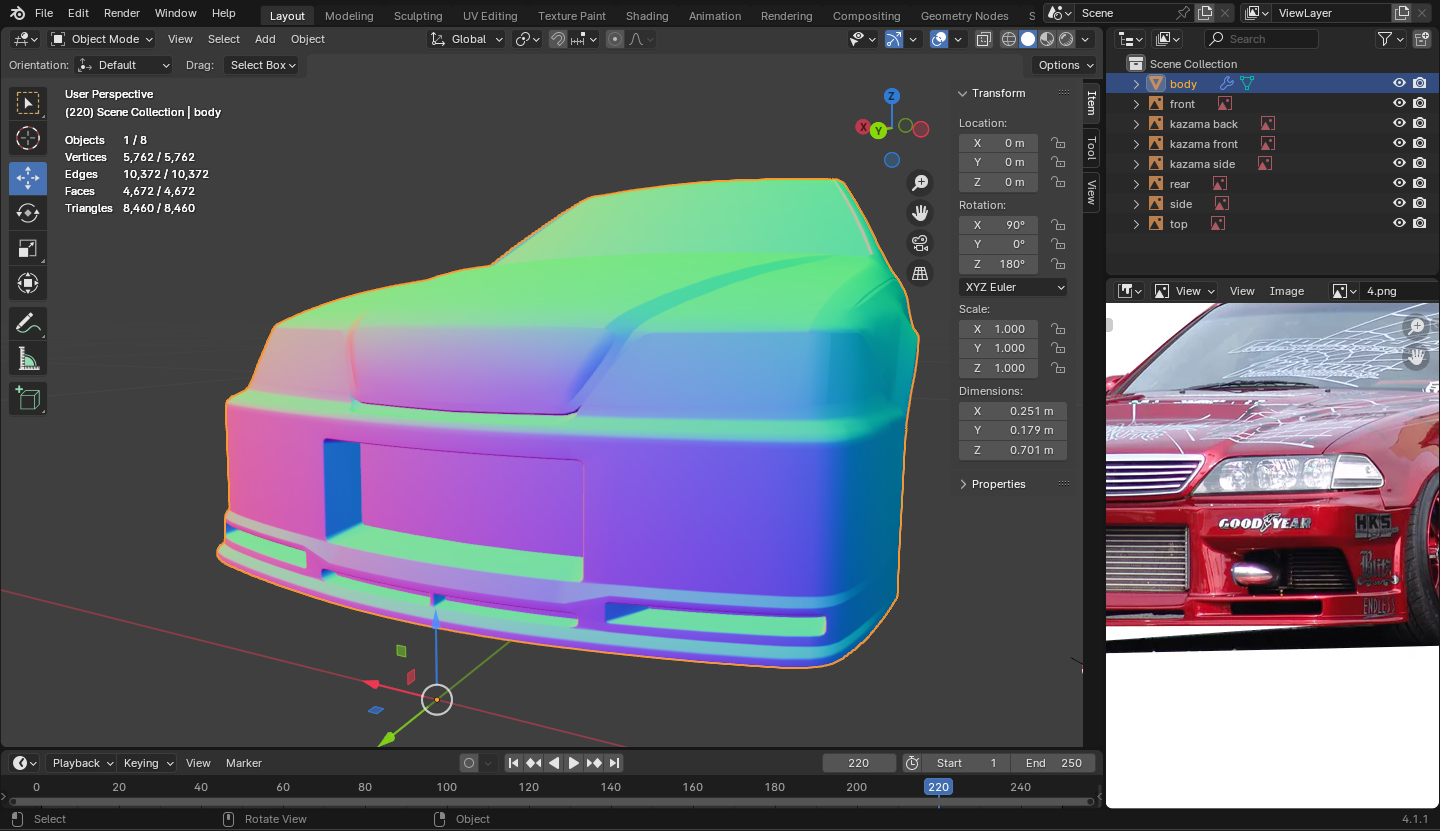Switch to the Sculpting workspace tab

(418, 16)
